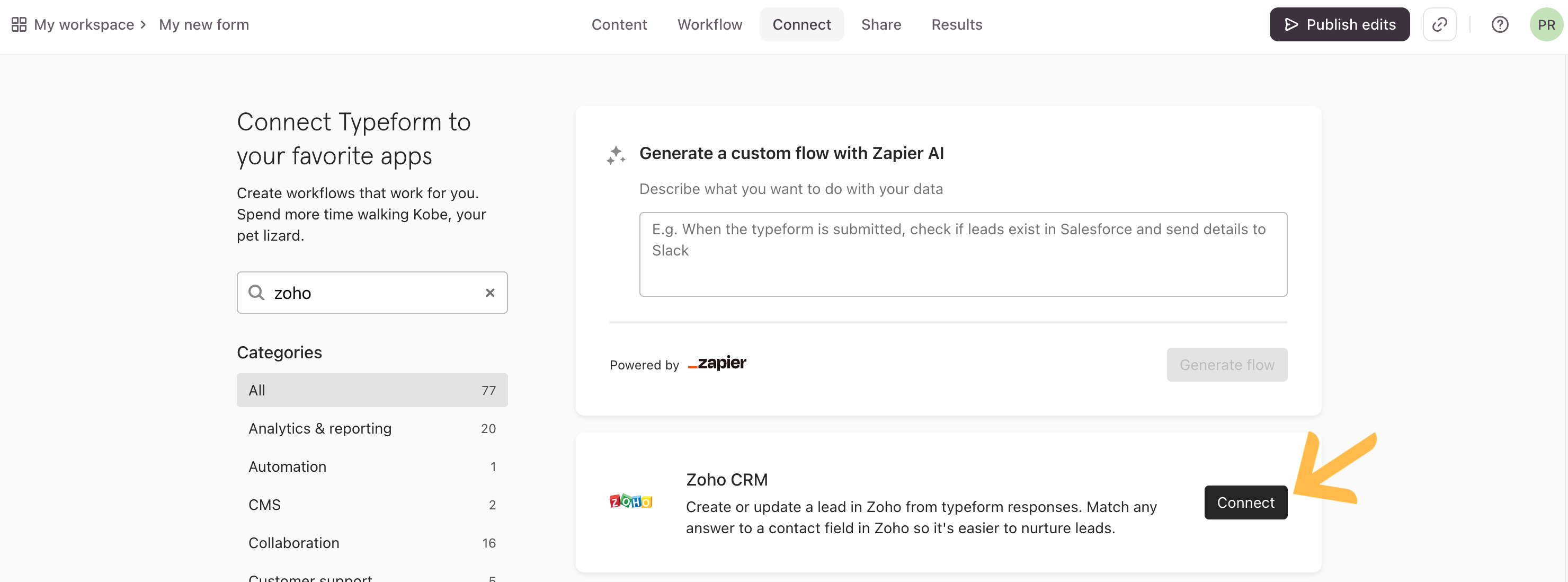The image size is (1568, 582).
Task: Click the workspace grid icon
Action: (x=19, y=24)
